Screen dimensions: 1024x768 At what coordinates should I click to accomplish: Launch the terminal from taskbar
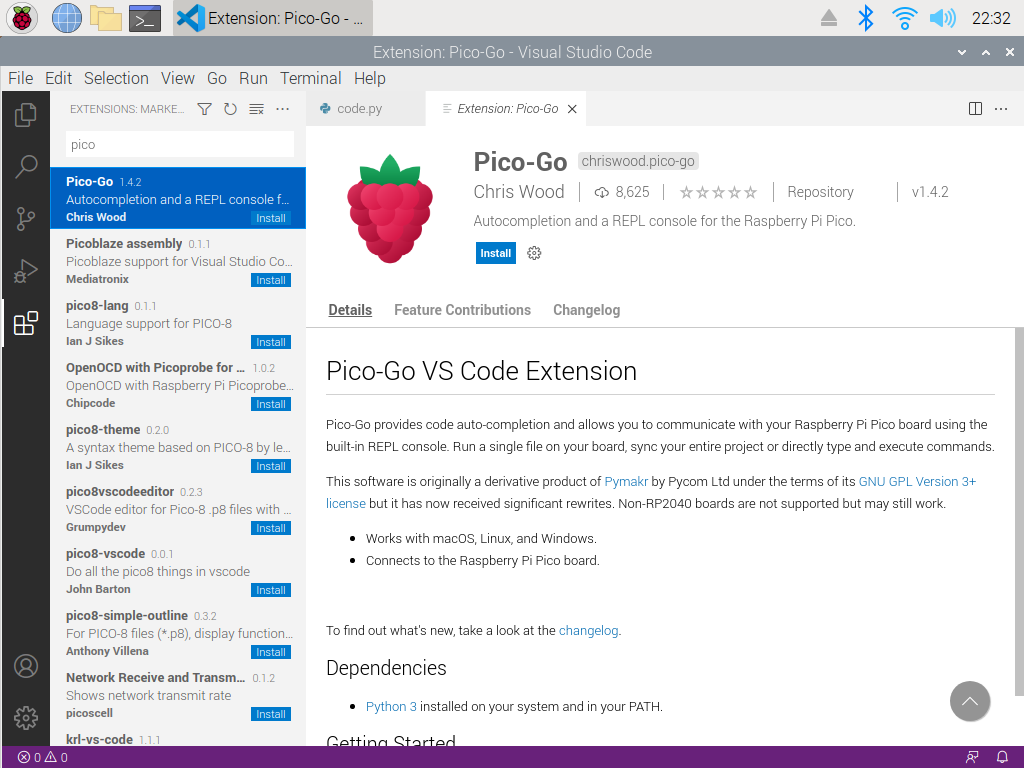[145, 18]
